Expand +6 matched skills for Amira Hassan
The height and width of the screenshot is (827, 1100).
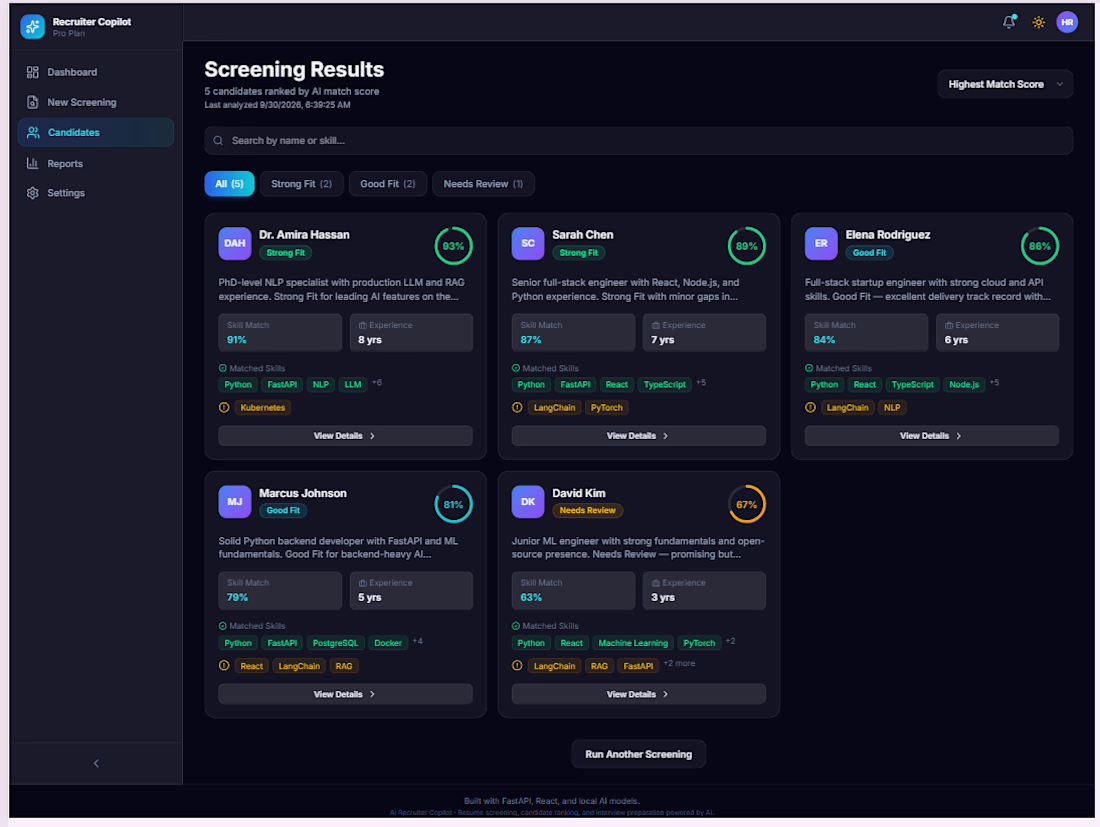pyautogui.click(x=377, y=383)
